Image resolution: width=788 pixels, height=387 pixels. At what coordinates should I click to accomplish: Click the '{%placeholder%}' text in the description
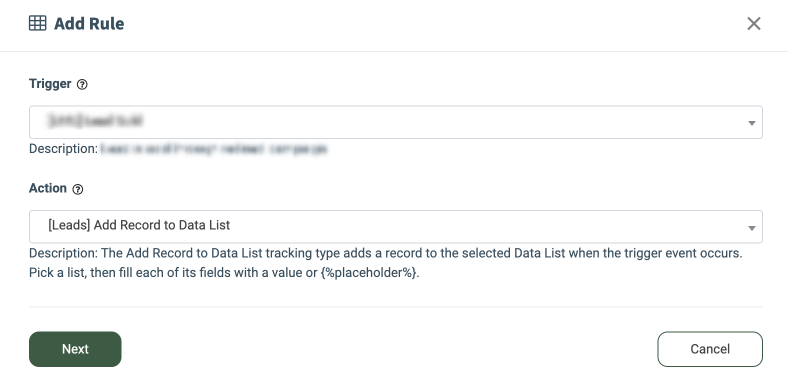[368, 274]
